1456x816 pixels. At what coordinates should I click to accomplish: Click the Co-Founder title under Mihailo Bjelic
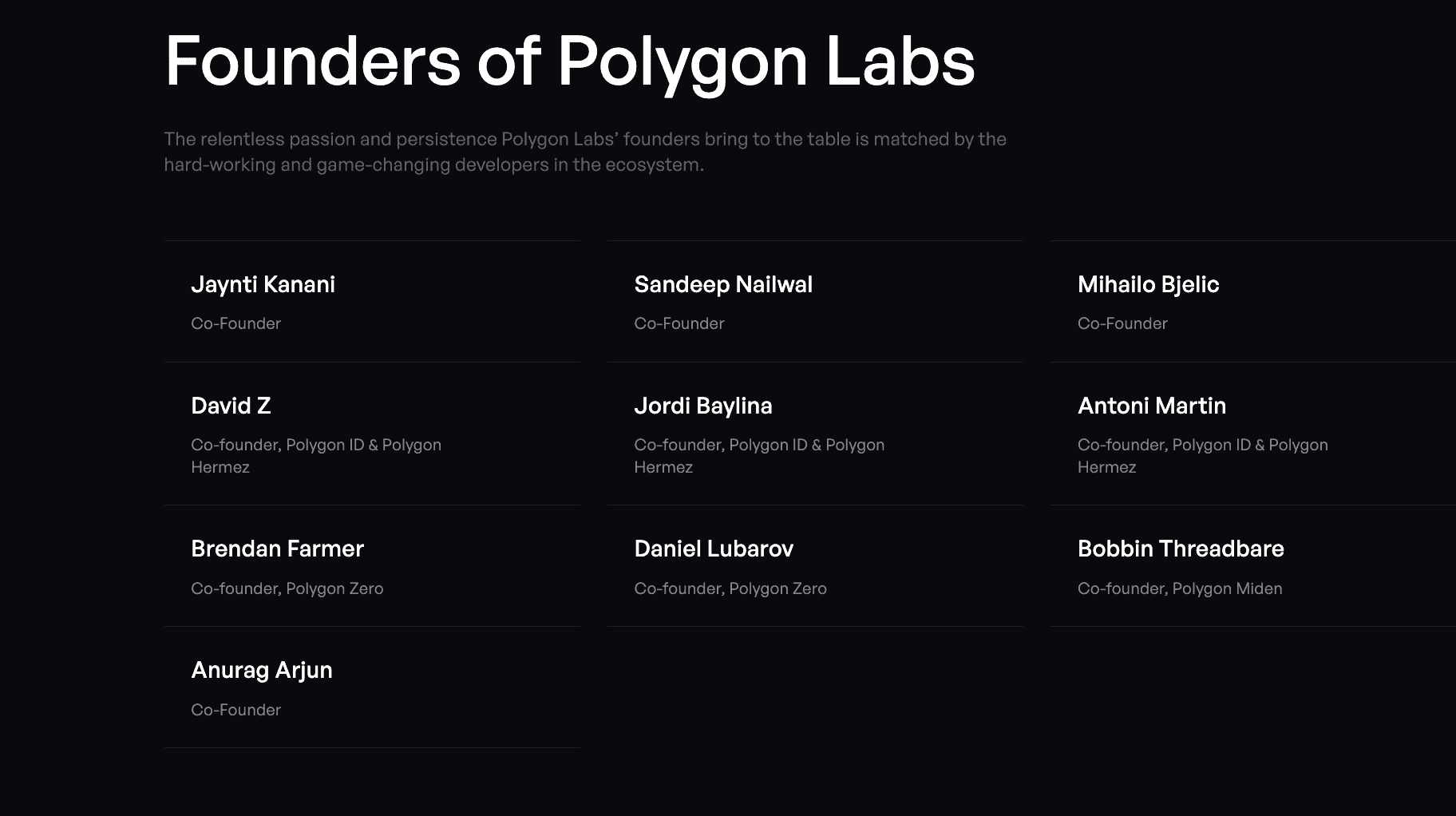pyautogui.click(x=1122, y=323)
